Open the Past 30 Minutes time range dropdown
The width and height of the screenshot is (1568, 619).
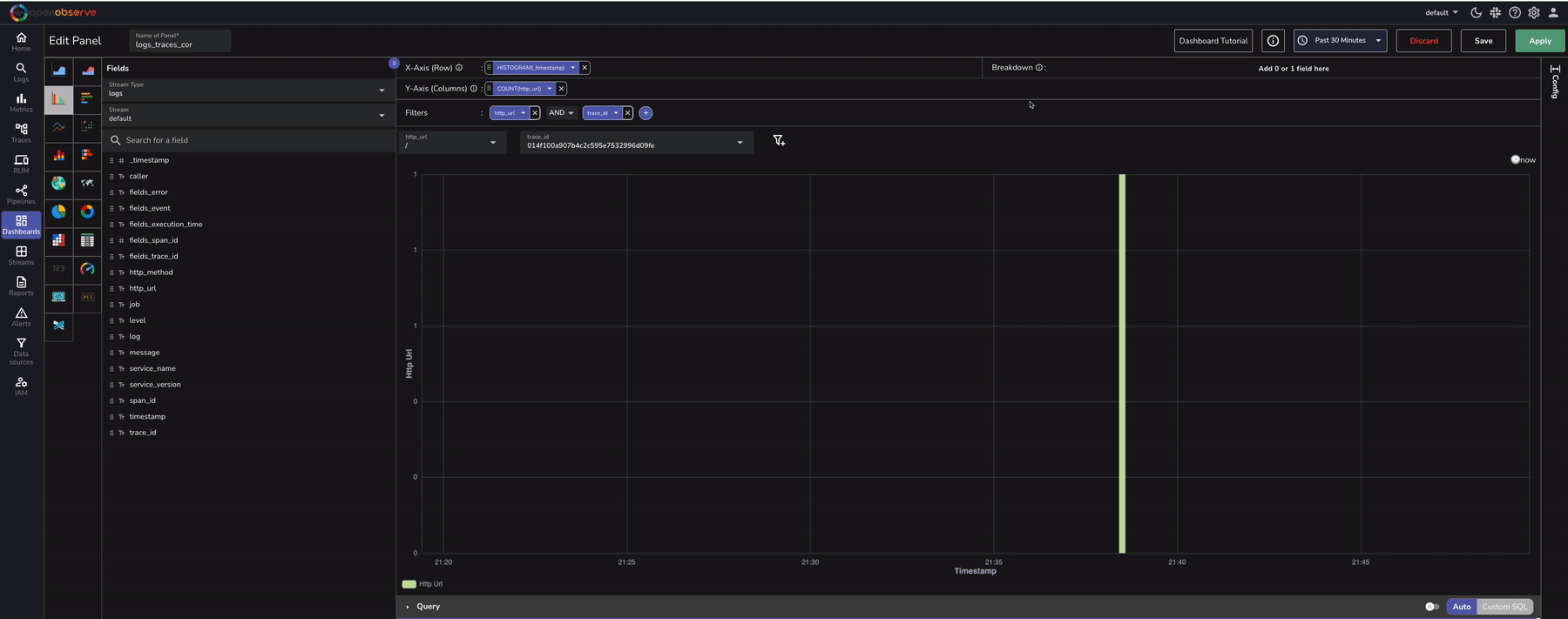tap(1340, 41)
